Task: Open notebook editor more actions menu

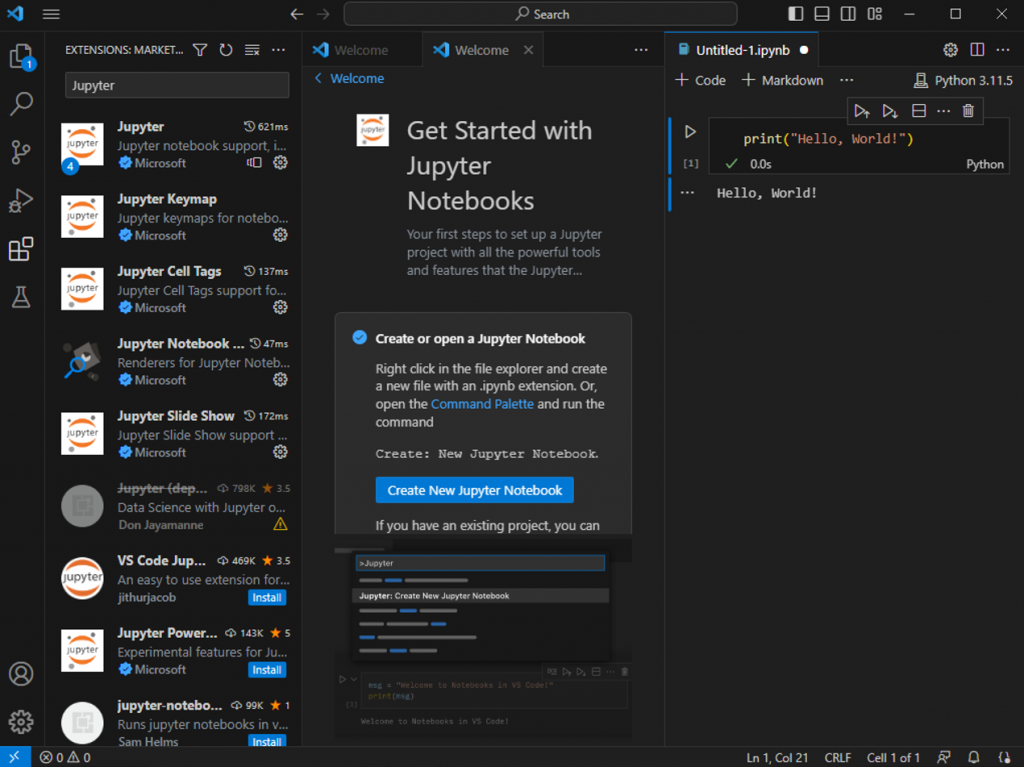Action: (x=1003, y=50)
